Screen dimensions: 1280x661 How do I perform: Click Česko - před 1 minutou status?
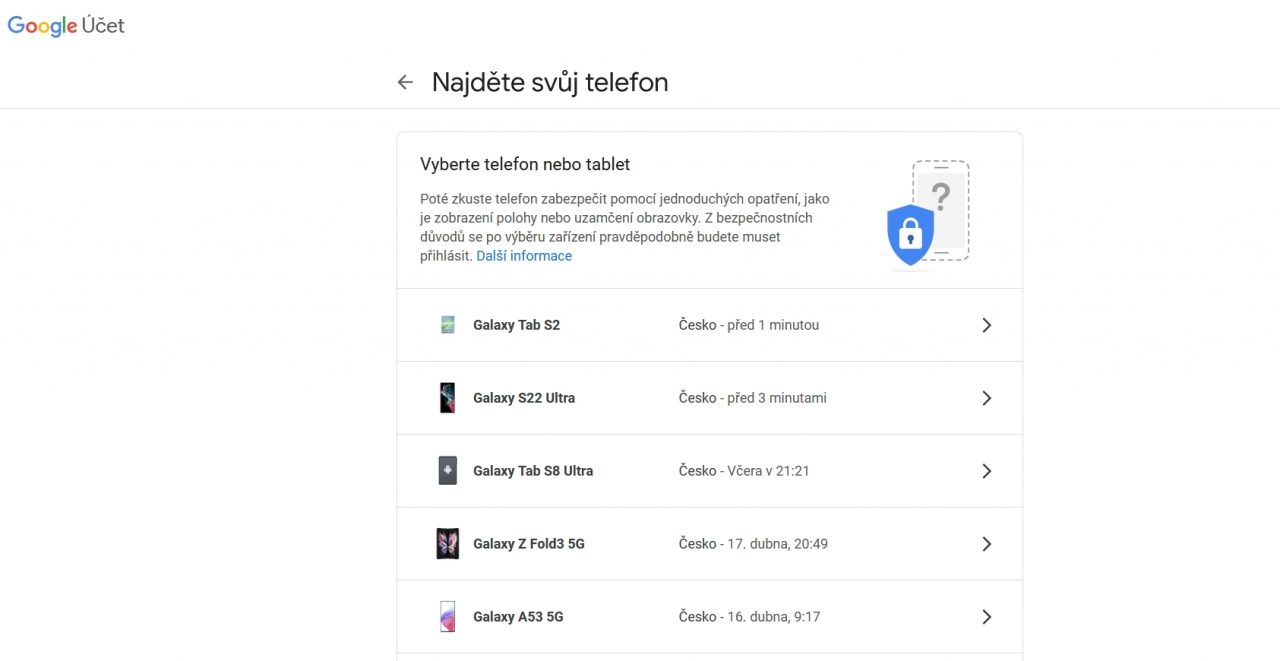click(748, 325)
